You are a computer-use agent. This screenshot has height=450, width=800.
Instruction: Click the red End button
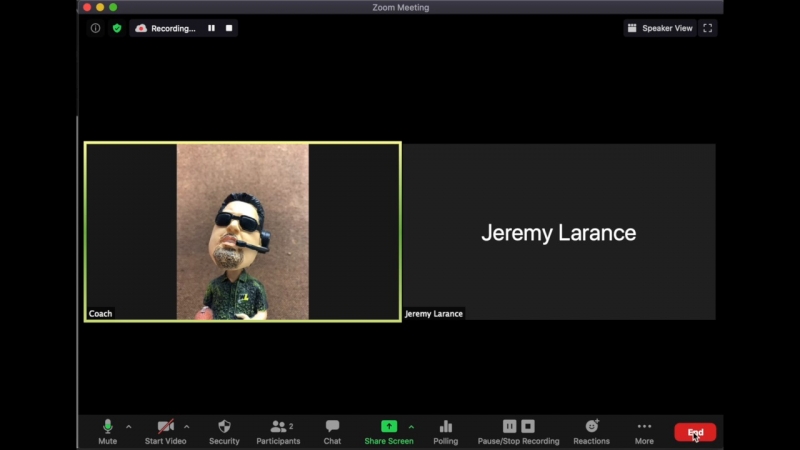pyautogui.click(x=695, y=432)
